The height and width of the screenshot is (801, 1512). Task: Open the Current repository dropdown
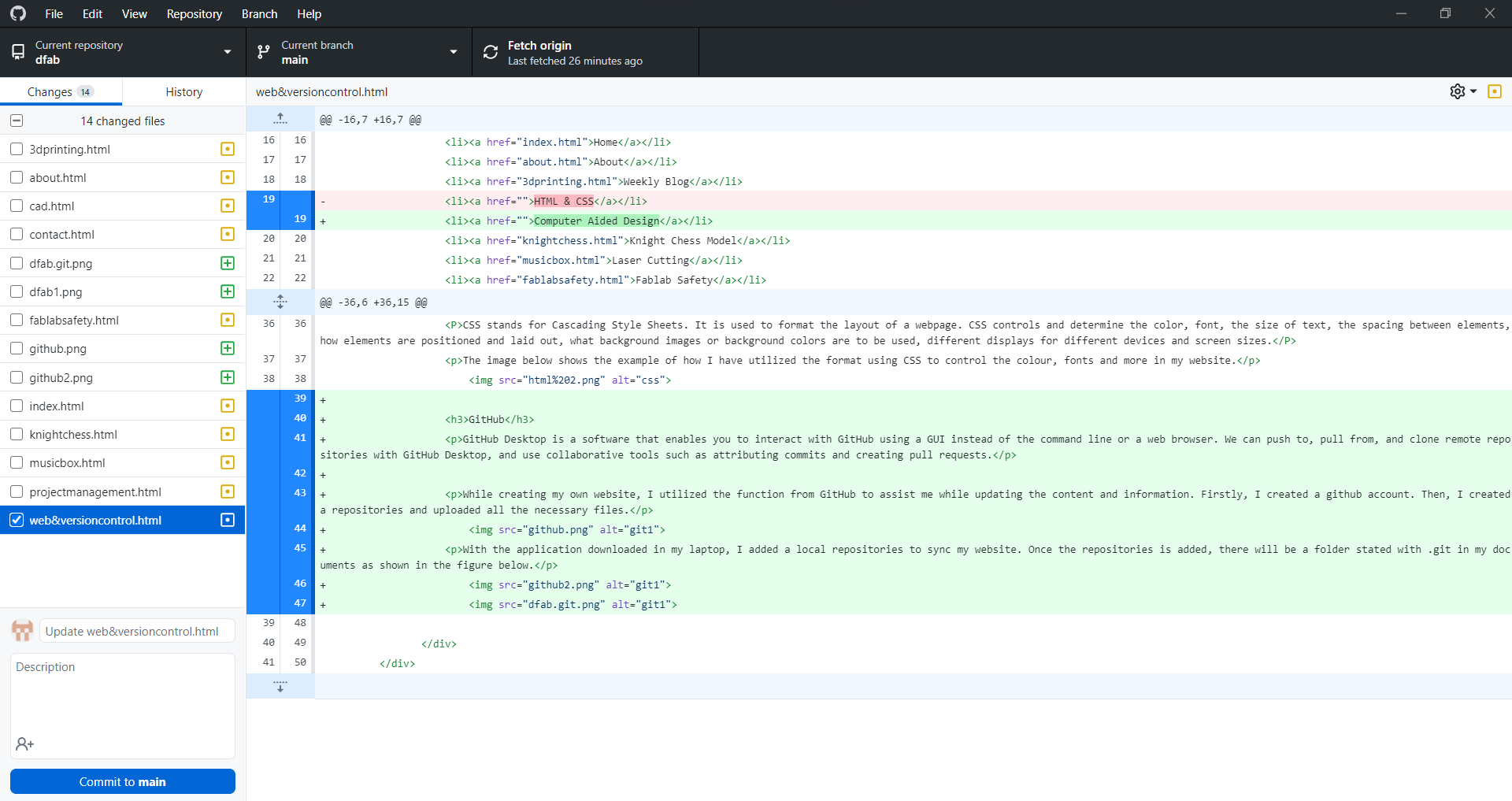(123, 52)
